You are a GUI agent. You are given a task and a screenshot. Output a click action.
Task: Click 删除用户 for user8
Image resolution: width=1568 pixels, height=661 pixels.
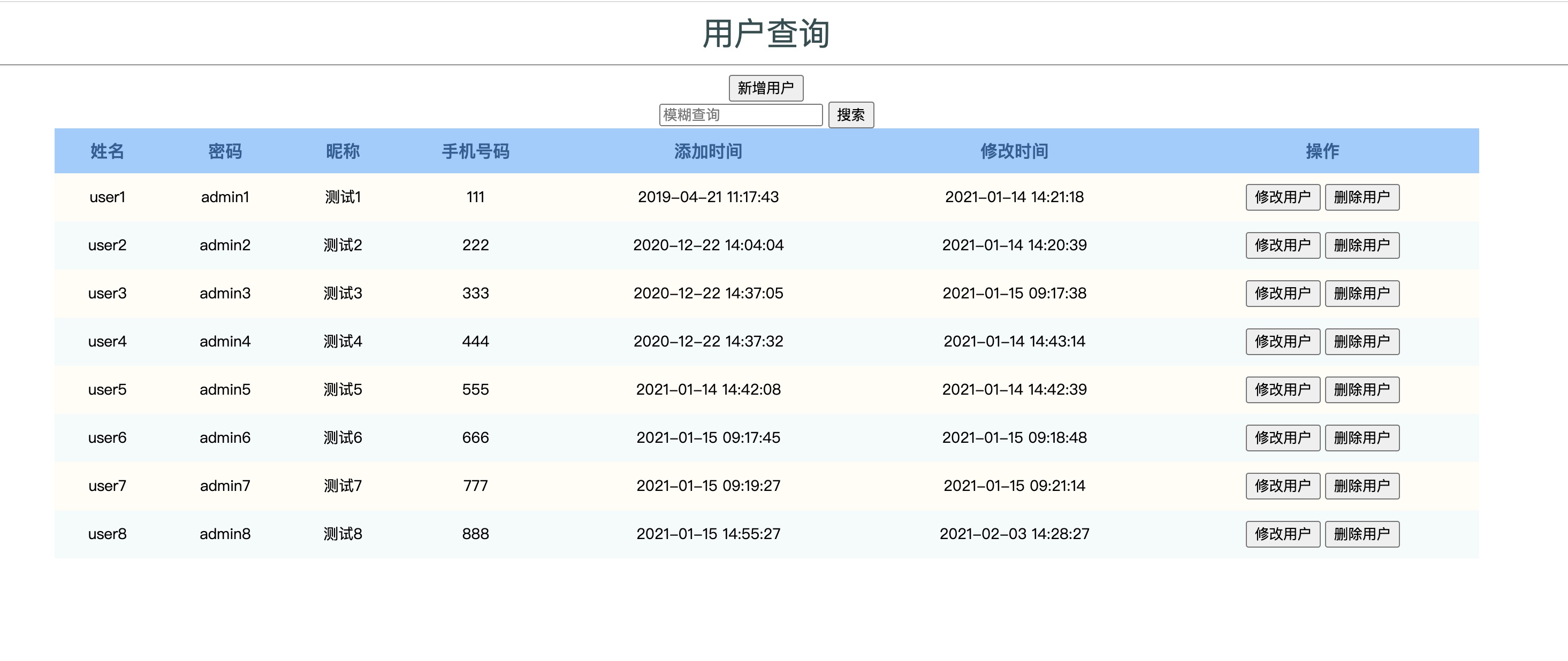point(1363,534)
